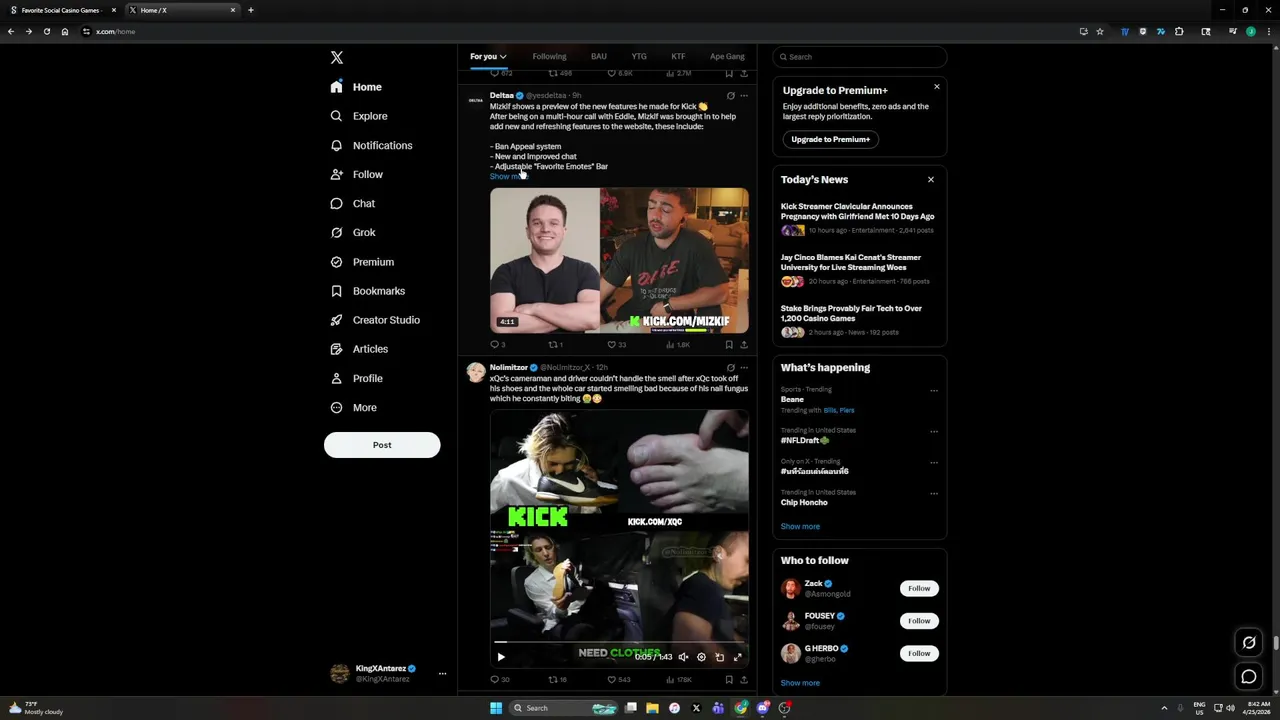Viewport: 1280px width, 720px height.
Task: Open Profile in the sidebar
Action: point(356,378)
